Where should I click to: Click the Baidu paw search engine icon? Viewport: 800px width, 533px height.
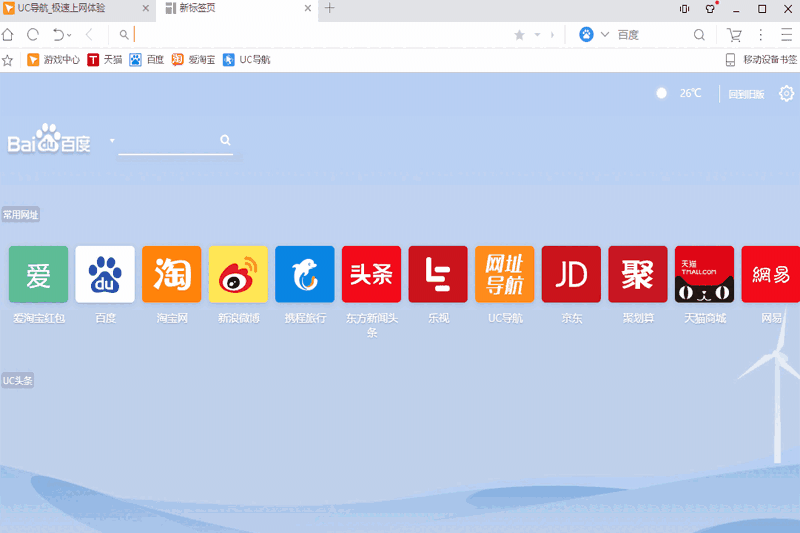tap(586, 35)
